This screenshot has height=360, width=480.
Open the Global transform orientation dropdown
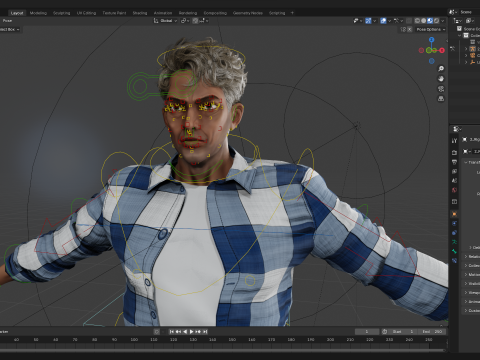pyautogui.click(x=166, y=21)
